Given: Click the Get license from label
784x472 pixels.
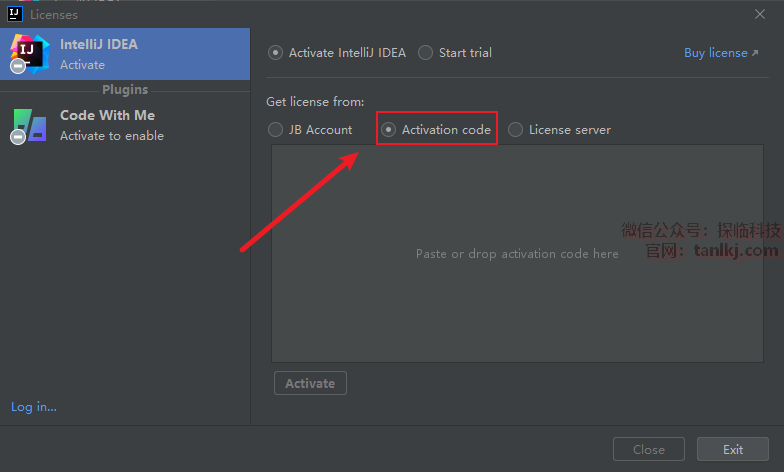Looking at the screenshot, I should [x=315, y=102].
